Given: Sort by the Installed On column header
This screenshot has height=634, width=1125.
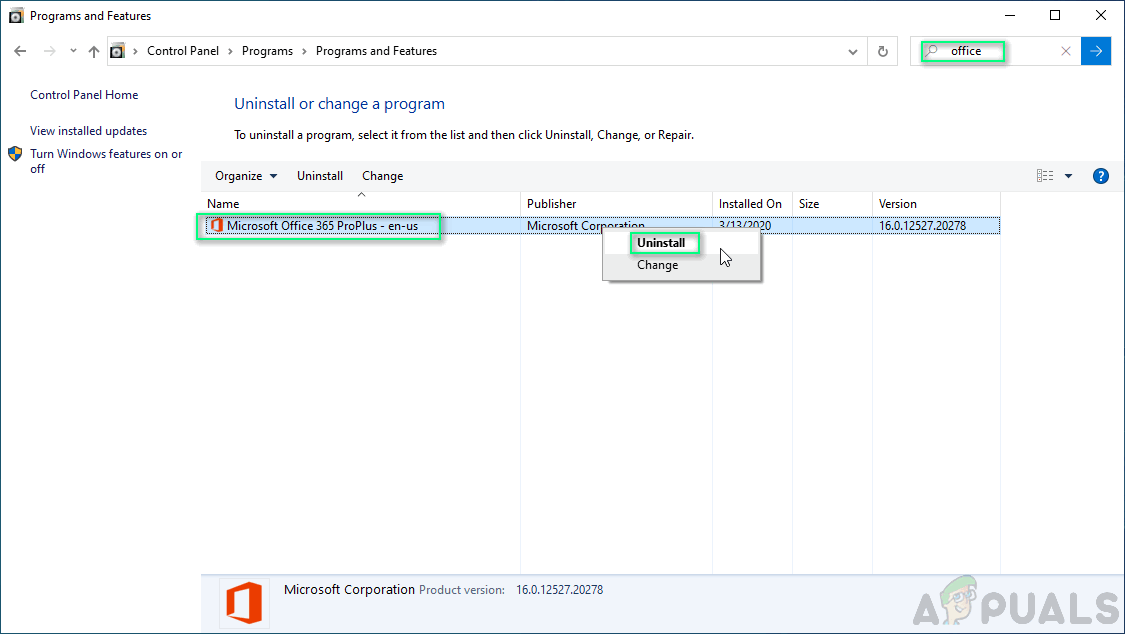Looking at the screenshot, I should click(752, 204).
